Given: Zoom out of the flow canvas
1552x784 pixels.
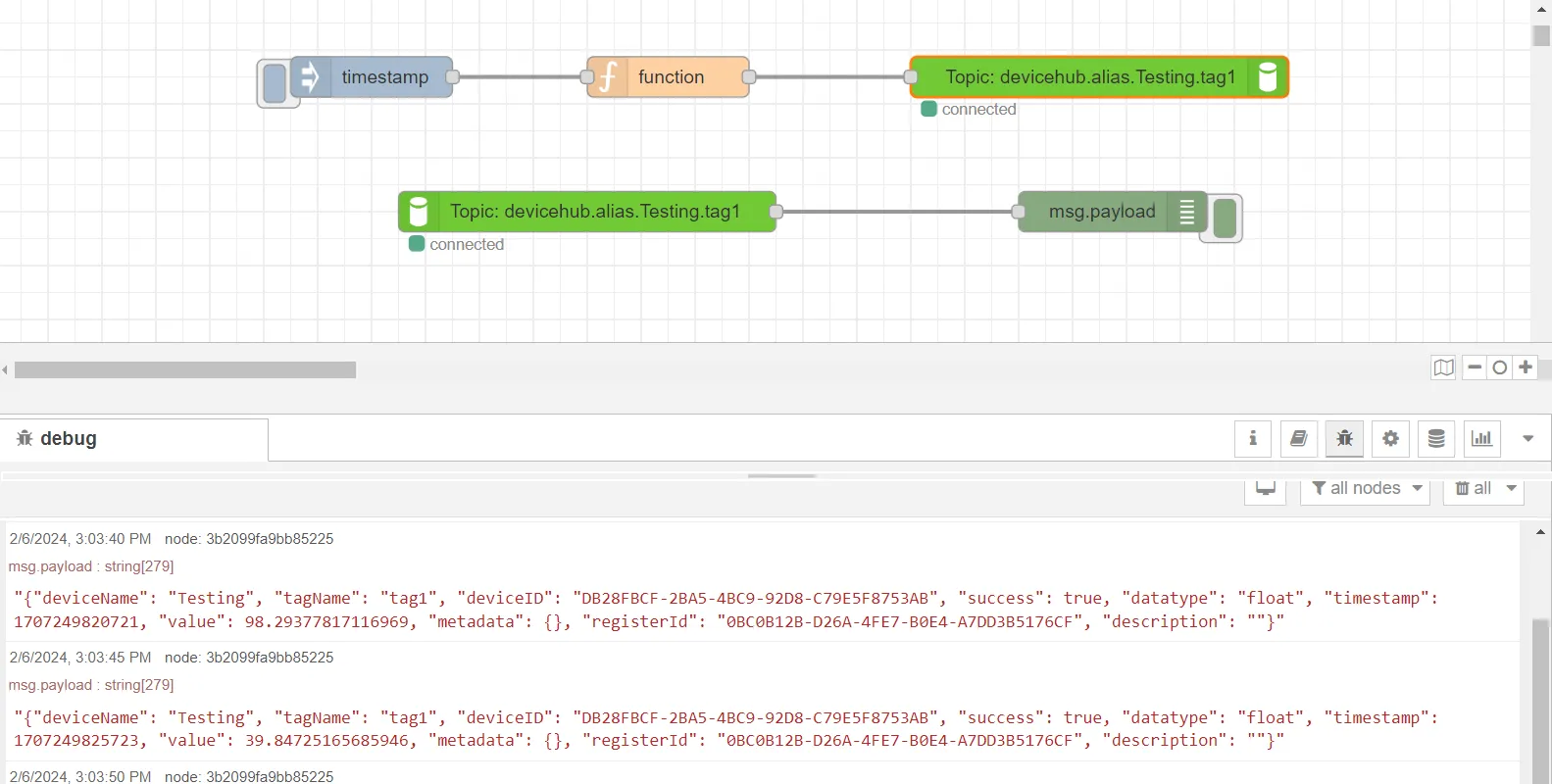Looking at the screenshot, I should [x=1475, y=367].
